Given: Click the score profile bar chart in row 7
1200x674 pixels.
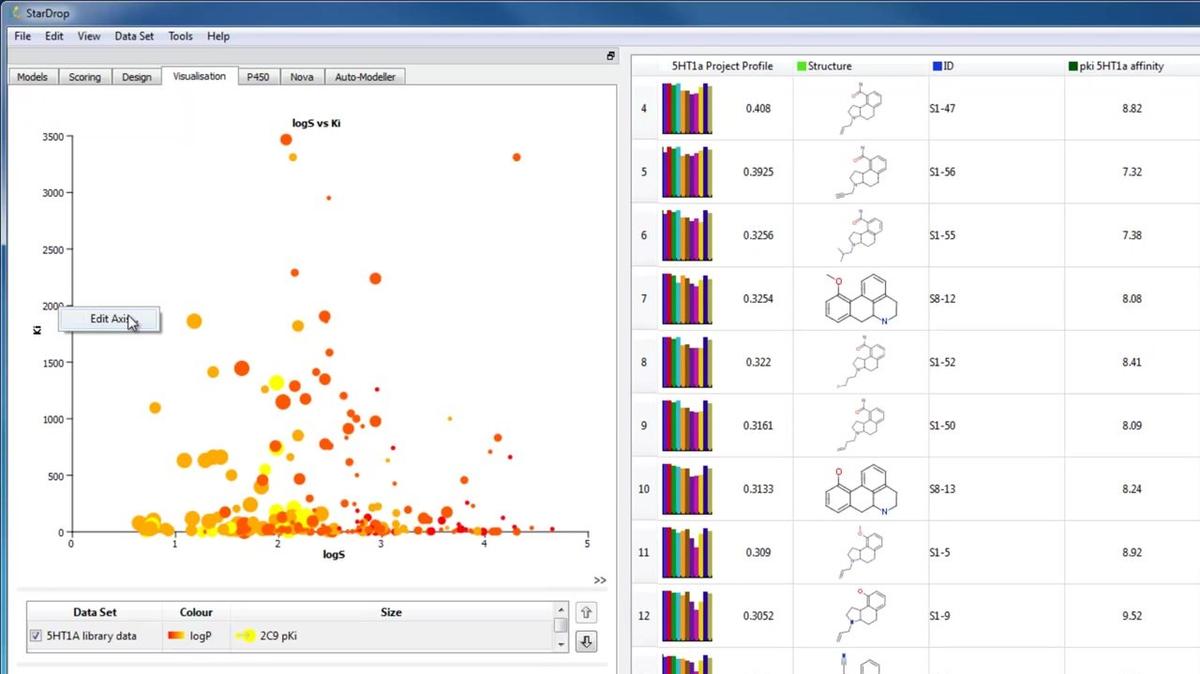Looking at the screenshot, I should [687, 299].
